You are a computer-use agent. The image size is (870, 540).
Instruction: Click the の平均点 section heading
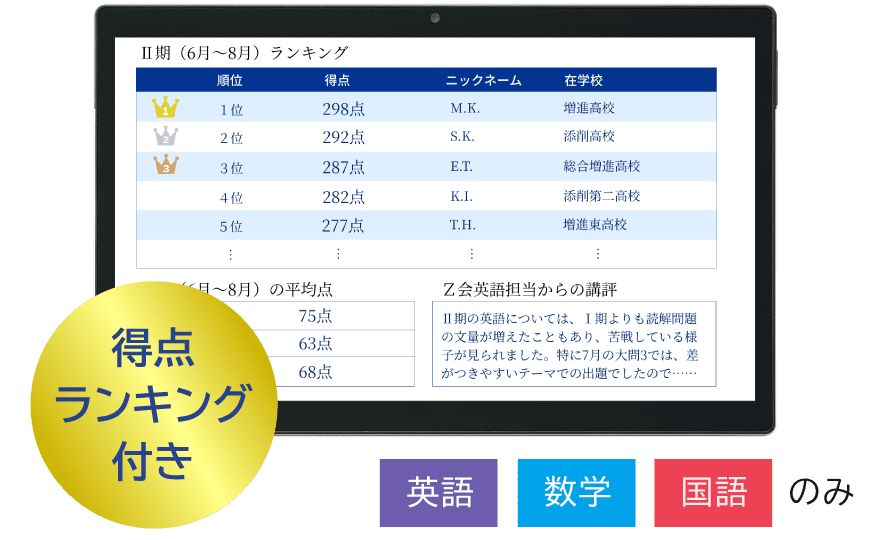[x=301, y=290]
